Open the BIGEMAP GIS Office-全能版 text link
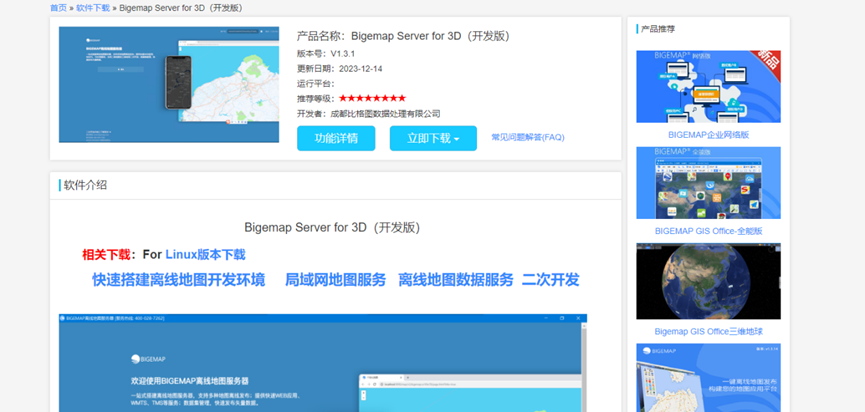 pos(708,231)
